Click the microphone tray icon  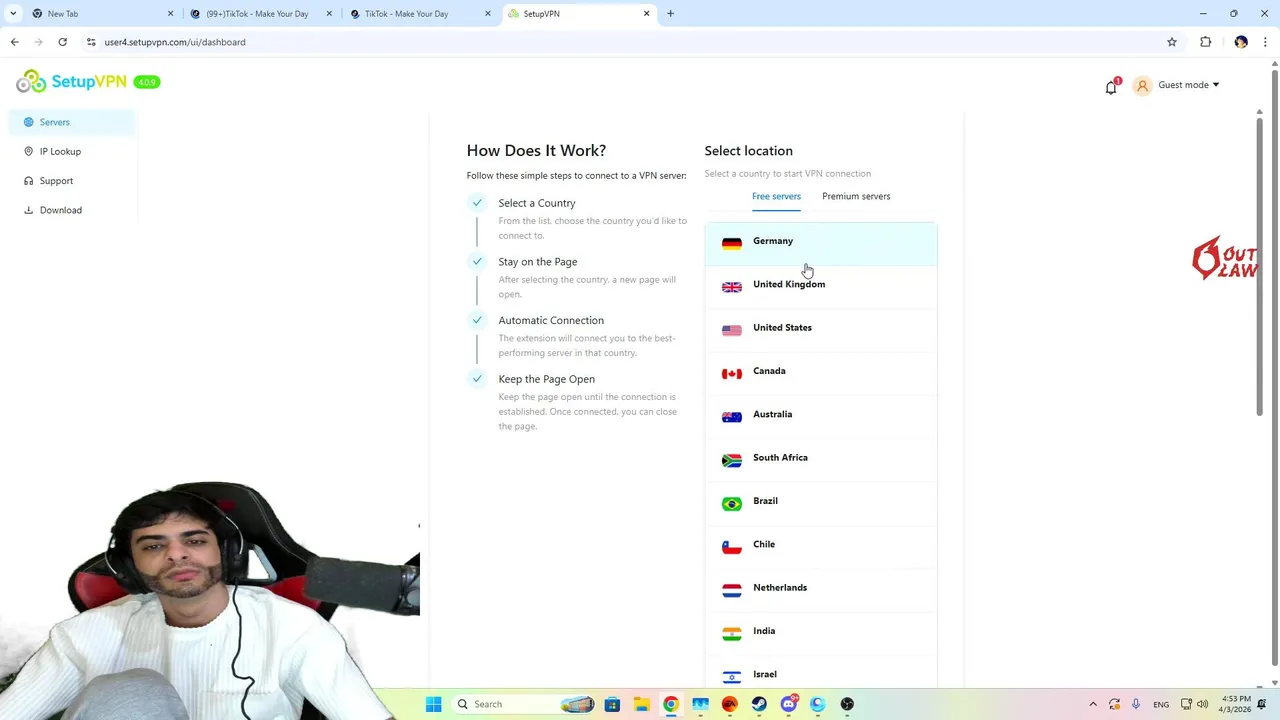(1135, 705)
